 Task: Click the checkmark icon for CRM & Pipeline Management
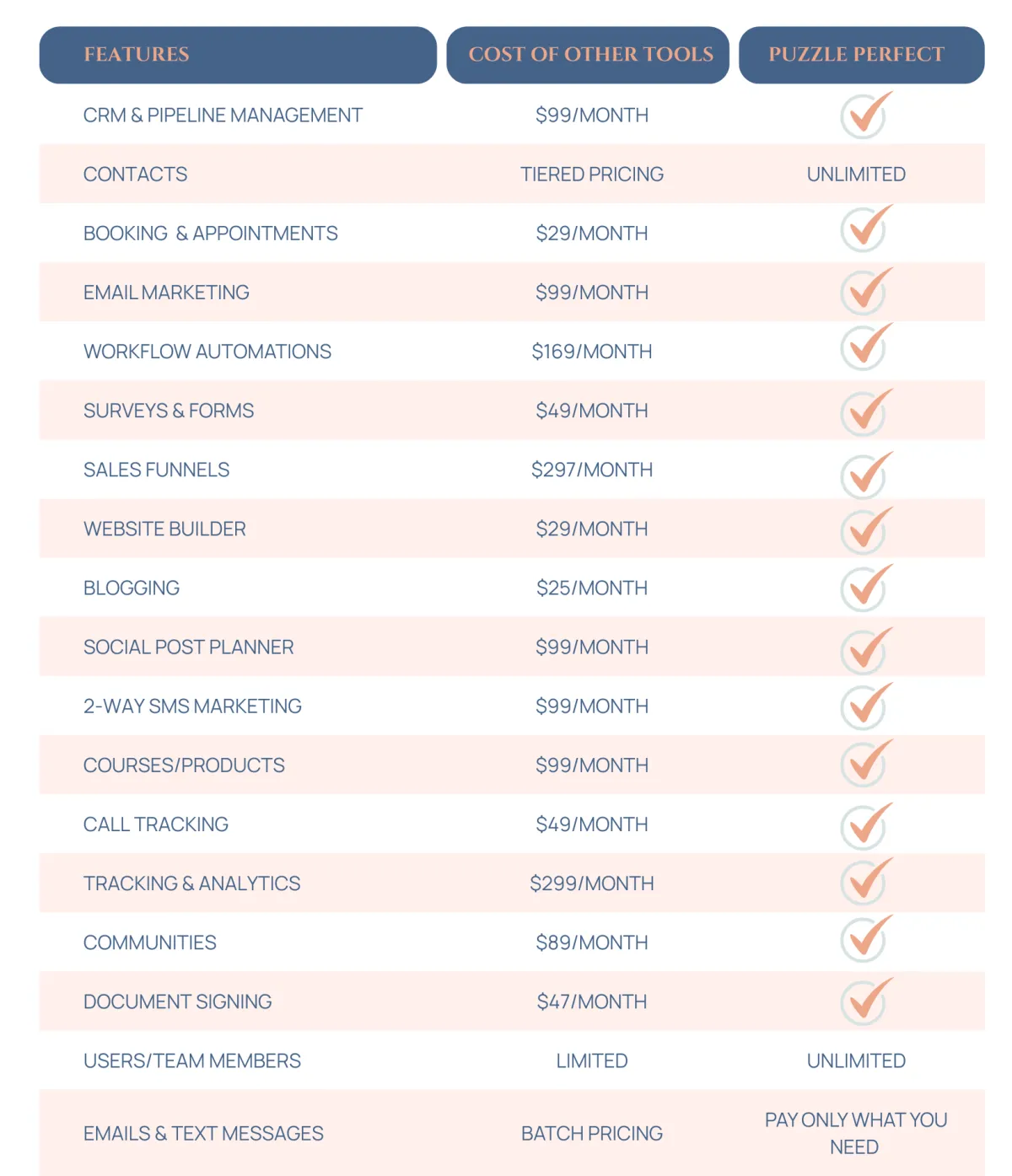(x=866, y=115)
